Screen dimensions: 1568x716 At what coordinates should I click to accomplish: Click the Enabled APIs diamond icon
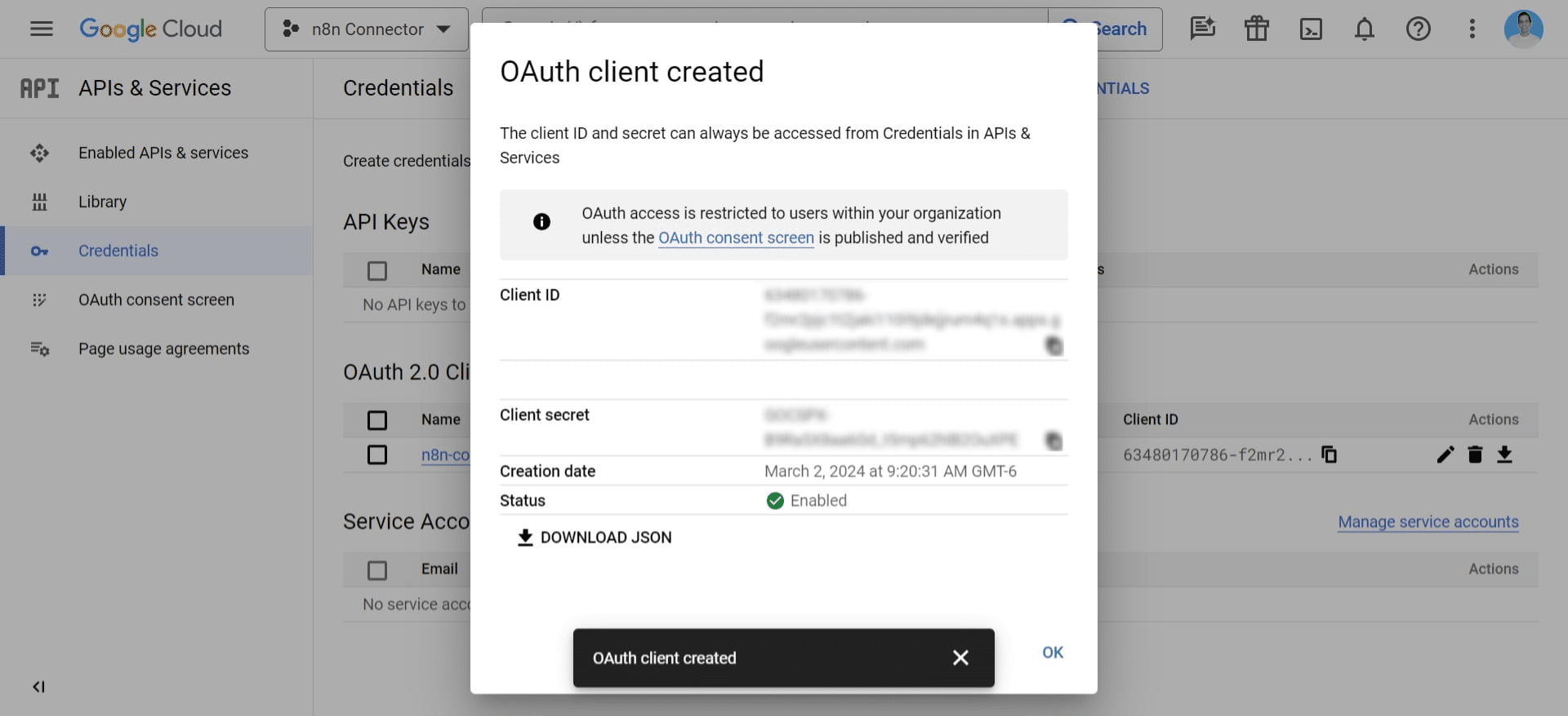[x=39, y=153]
